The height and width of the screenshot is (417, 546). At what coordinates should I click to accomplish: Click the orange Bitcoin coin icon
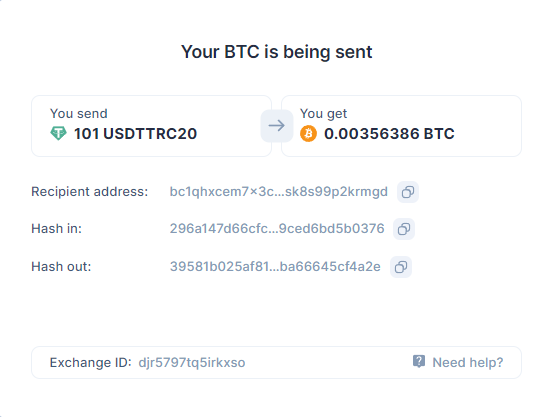point(309,134)
